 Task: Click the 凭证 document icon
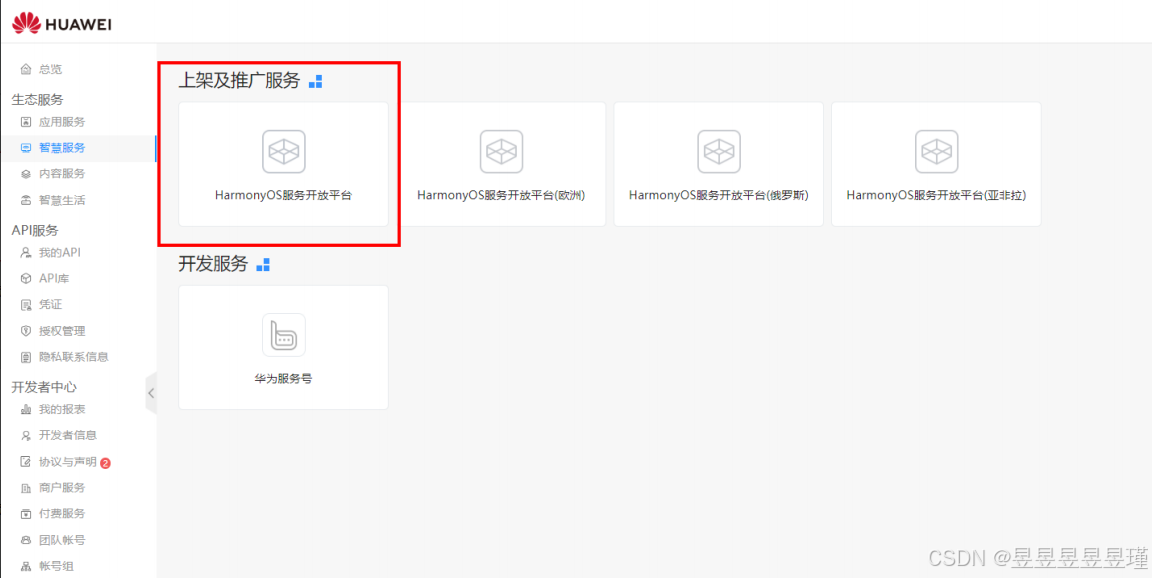coord(26,304)
